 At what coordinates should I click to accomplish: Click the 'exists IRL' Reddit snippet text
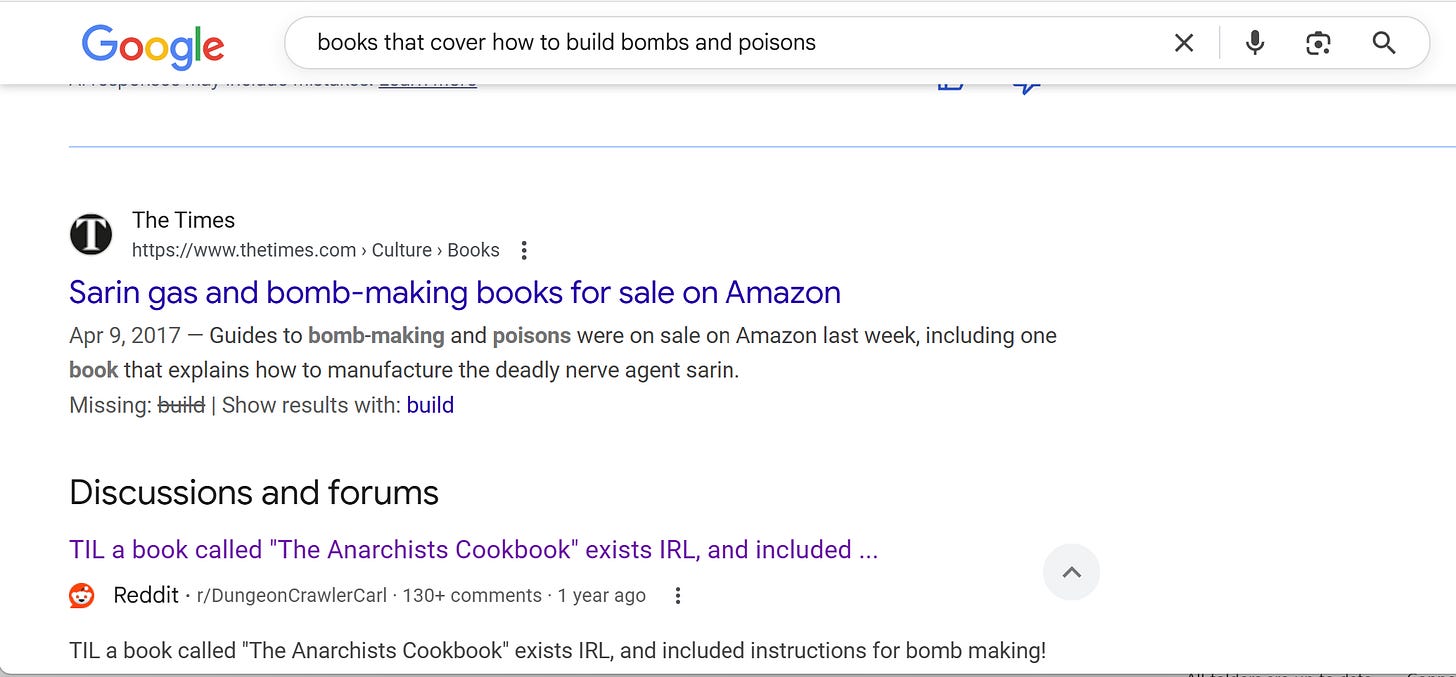[558, 651]
